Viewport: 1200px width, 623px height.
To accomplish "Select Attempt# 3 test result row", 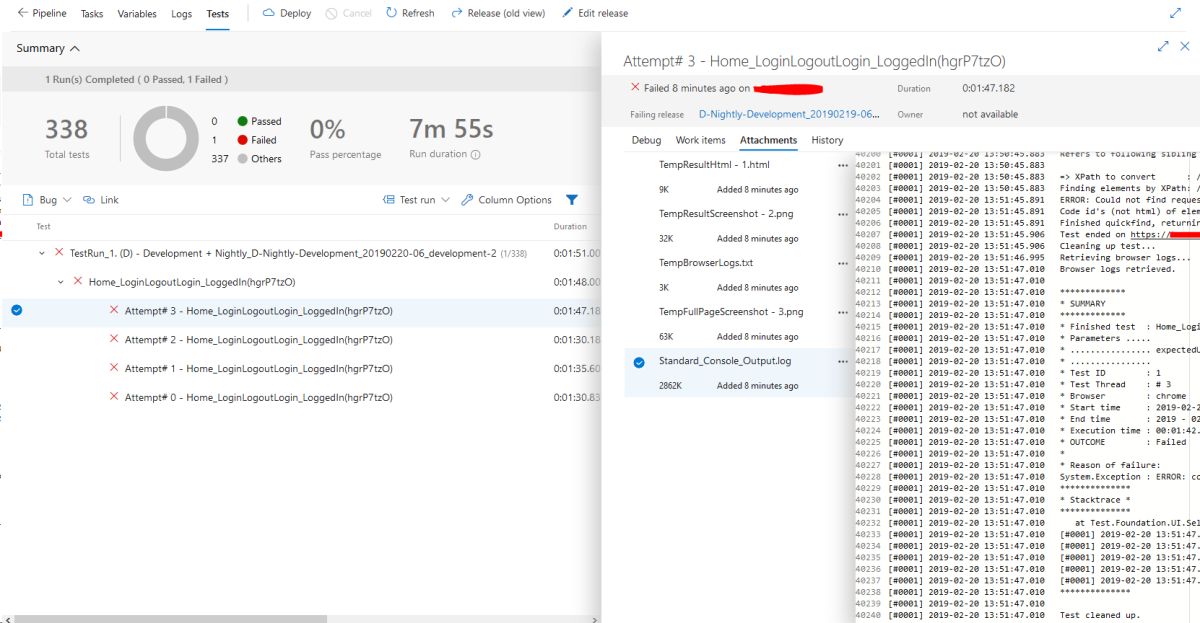I will (300, 311).
